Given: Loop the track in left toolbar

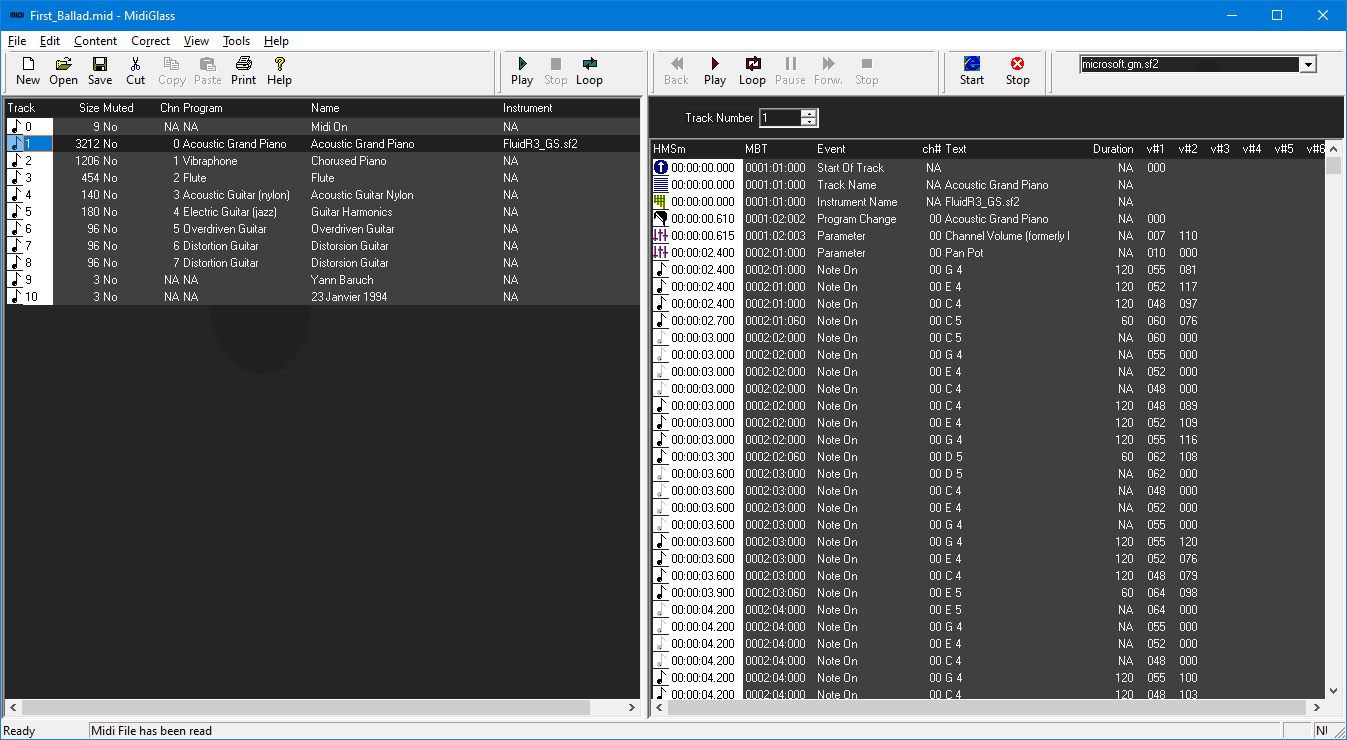Looking at the screenshot, I should [589, 71].
